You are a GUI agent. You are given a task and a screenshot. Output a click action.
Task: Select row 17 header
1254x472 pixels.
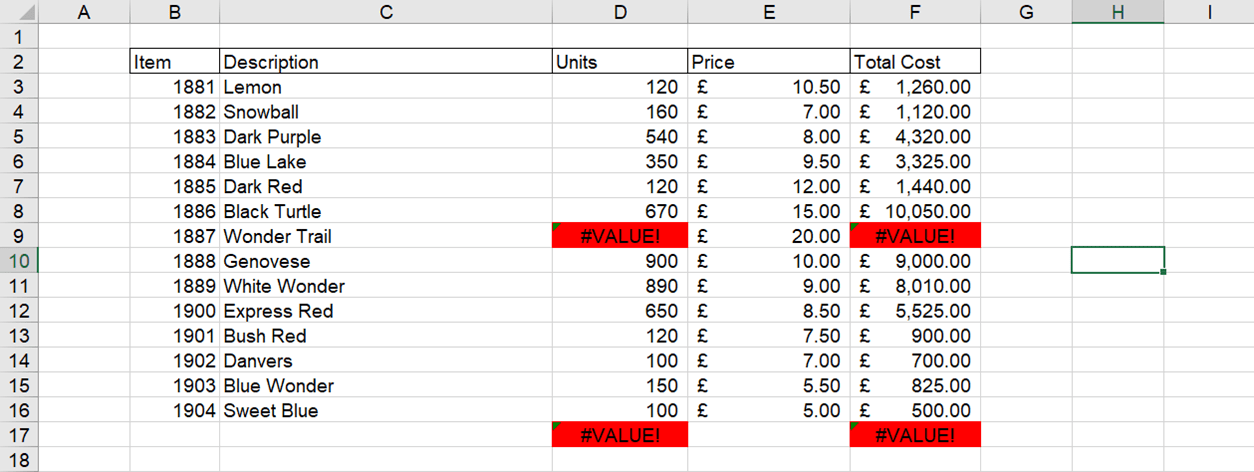click(x=18, y=435)
